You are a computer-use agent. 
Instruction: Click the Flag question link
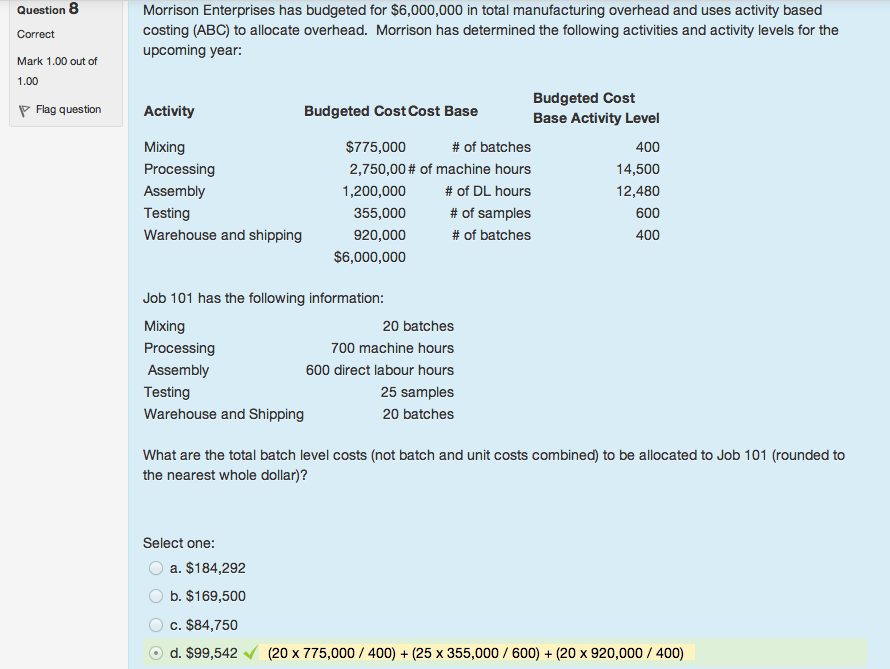pos(68,110)
